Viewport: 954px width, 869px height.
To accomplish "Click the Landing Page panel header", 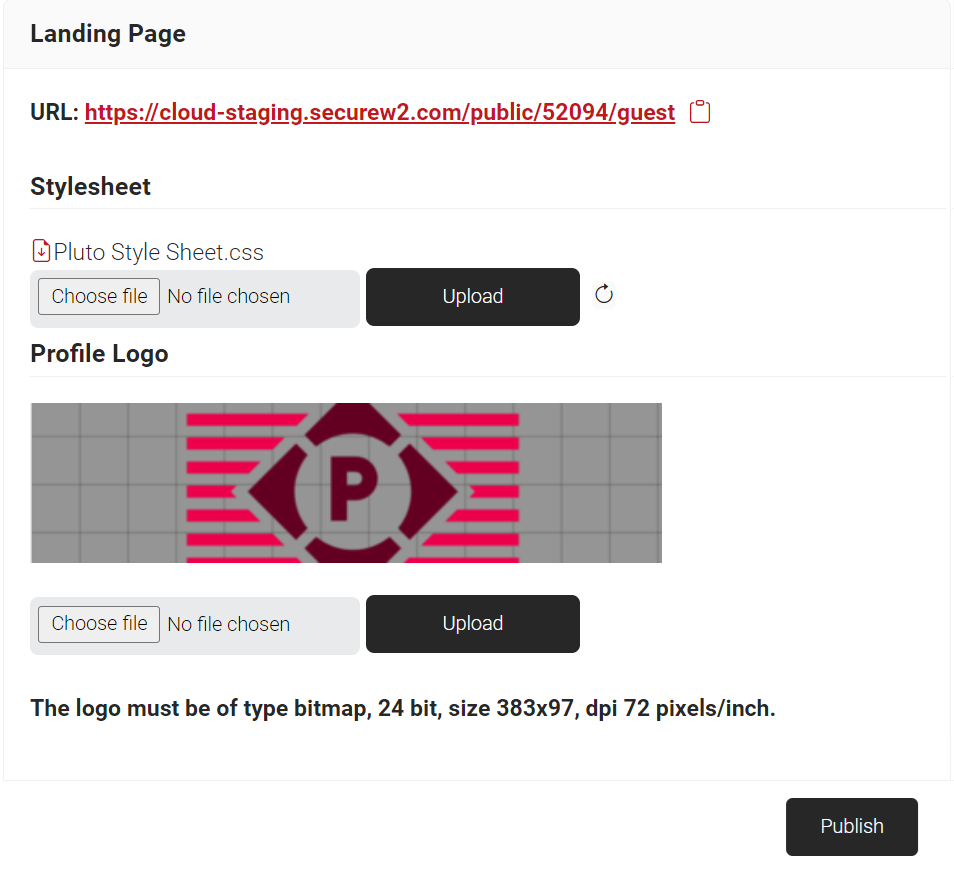I will point(108,34).
